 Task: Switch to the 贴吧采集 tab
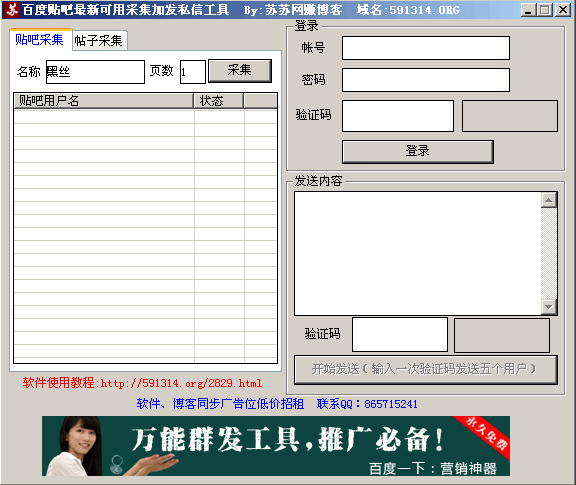(40, 40)
